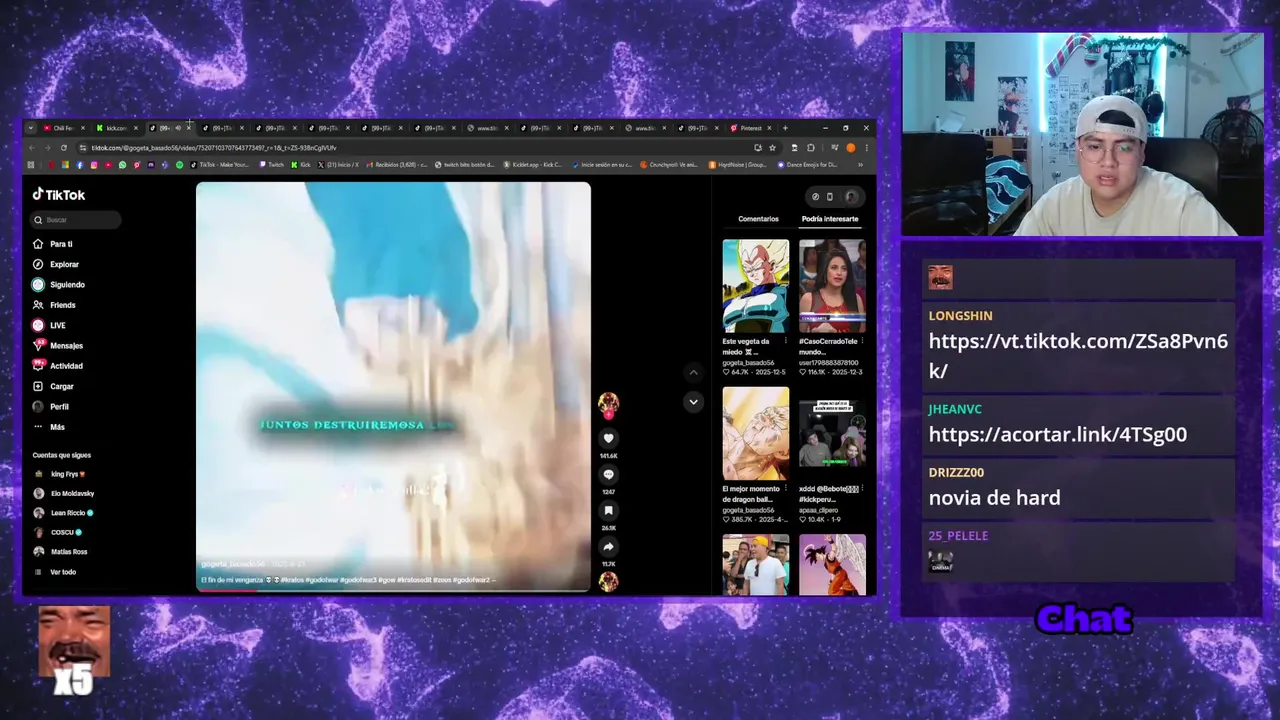Show more bookmarks with double chevron
Viewport: 1280px width, 720px height.
coord(860,165)
